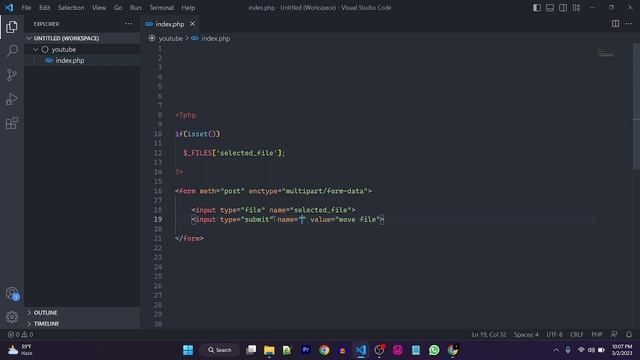Toggle primary side bar layout icon
The width and height of the screenshot is (640, 360).
[x=537, y=8]
